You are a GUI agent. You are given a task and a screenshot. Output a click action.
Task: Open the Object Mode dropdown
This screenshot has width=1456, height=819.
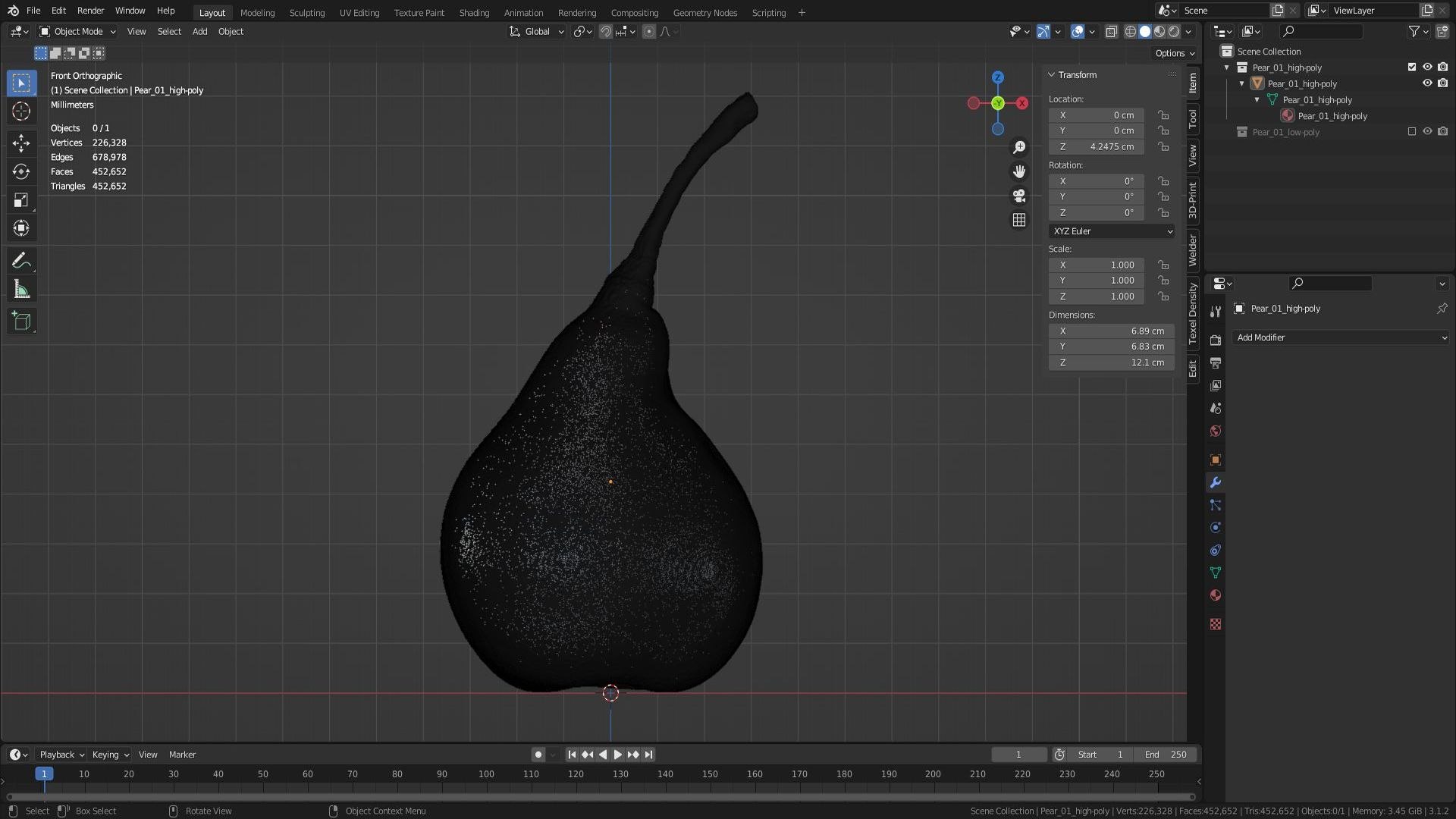tap(77, 32)
